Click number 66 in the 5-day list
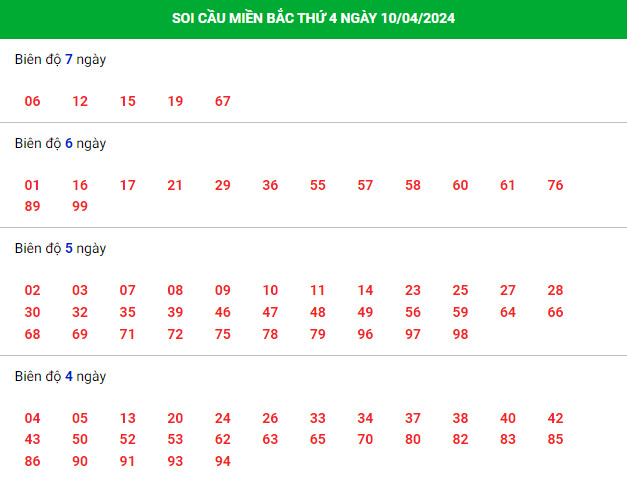Viewport: 627px width, 480px height. [x=555, y=312]
